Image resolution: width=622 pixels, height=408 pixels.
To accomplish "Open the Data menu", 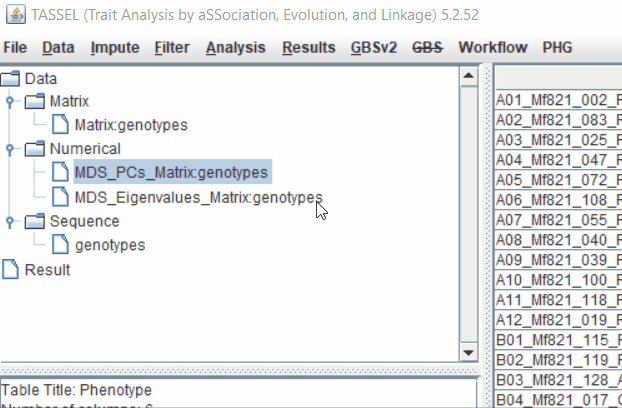I will [x=58, y=48].
